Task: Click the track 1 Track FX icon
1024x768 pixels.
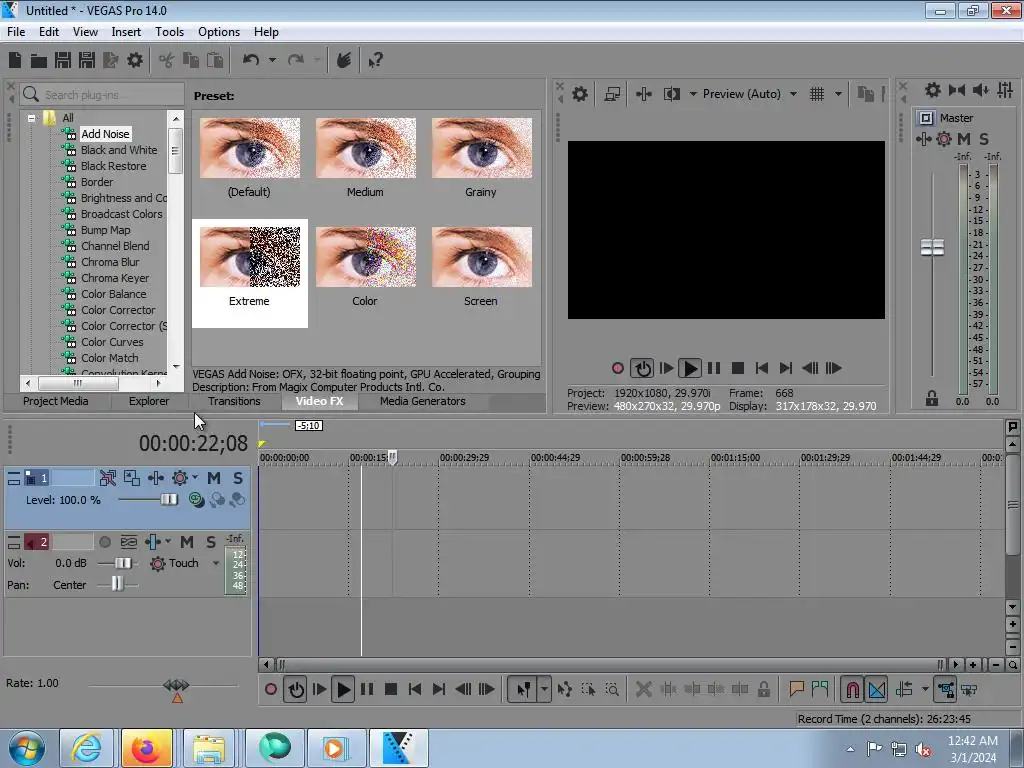Action: coord(155,478)
